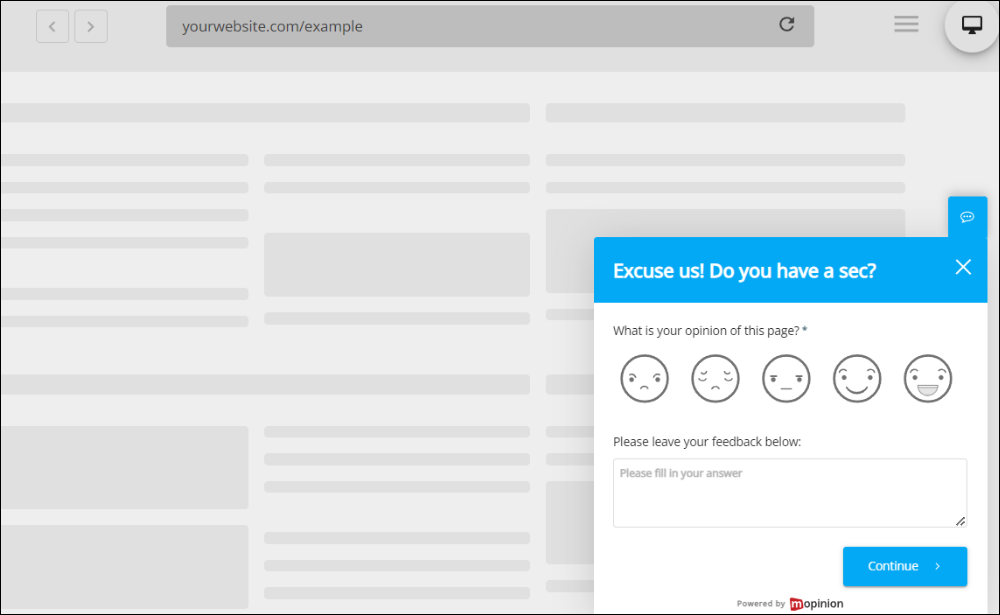The image size is (1000, 615).
Task: Select the neutral face rating
Action: tap(786, 378)
